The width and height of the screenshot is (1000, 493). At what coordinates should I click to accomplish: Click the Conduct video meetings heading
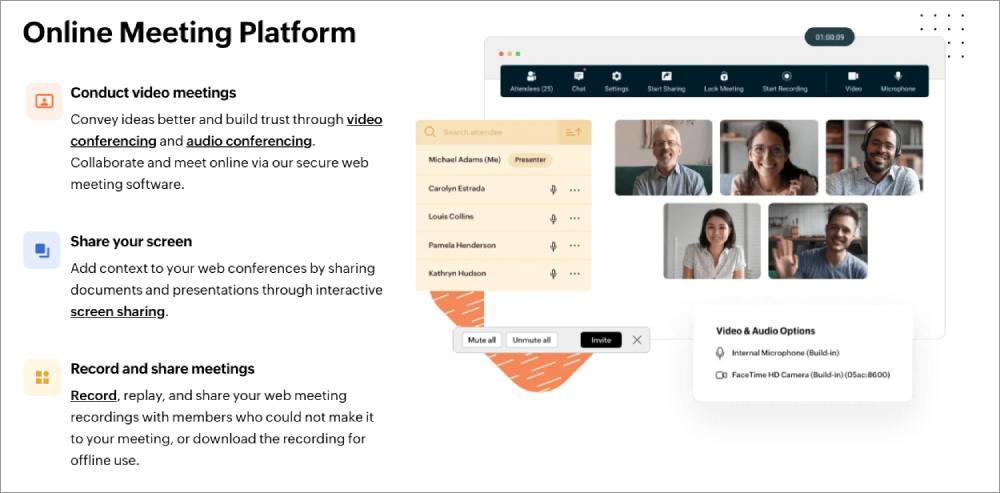point(153,92)
